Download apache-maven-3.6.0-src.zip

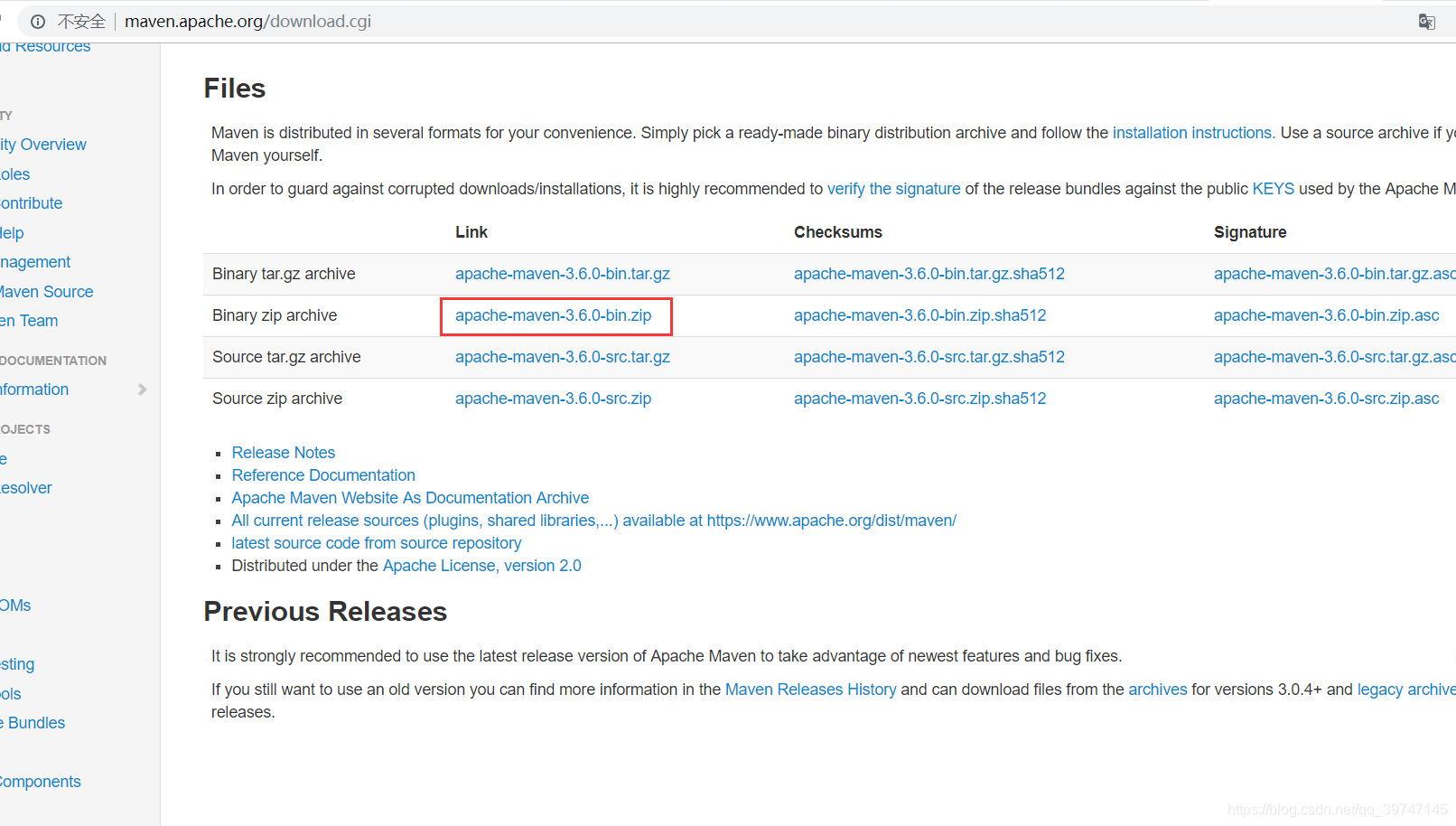(x=553, y=399)
